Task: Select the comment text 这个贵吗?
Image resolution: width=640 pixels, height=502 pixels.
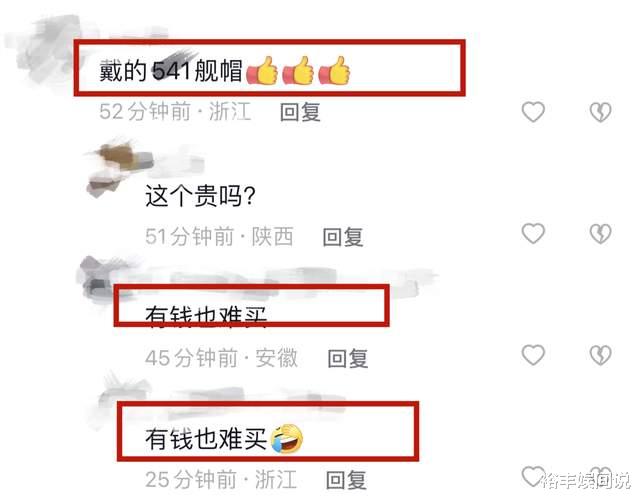Action: 200,195
